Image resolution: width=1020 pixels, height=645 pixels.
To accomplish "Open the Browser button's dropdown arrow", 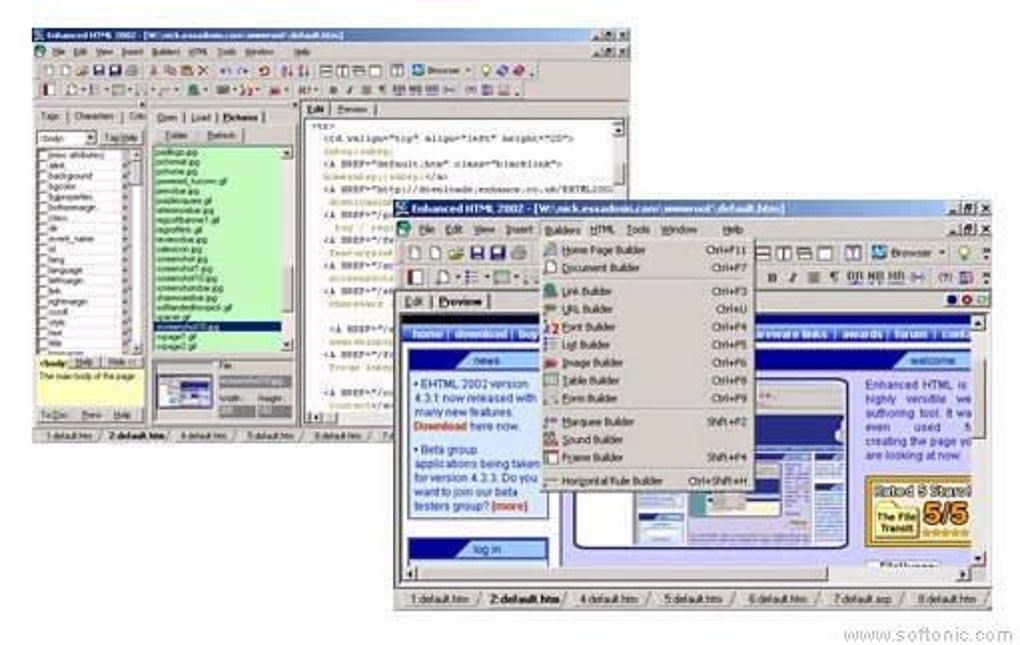I will pos(942,252).
